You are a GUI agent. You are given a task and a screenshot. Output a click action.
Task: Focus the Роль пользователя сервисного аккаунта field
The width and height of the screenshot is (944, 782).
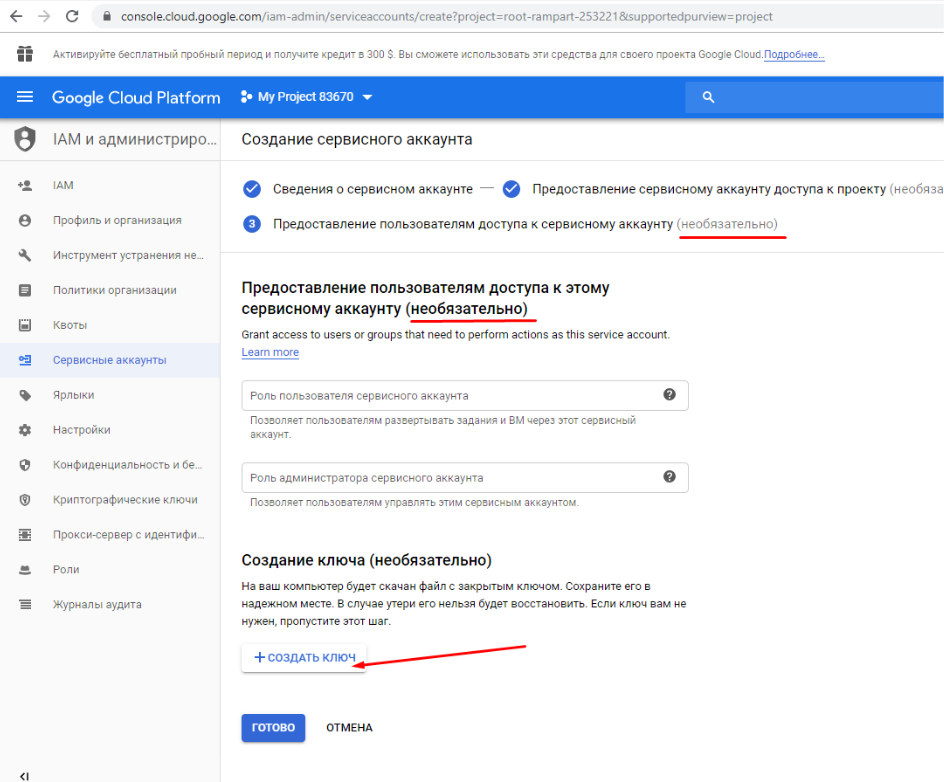point(465,396)
